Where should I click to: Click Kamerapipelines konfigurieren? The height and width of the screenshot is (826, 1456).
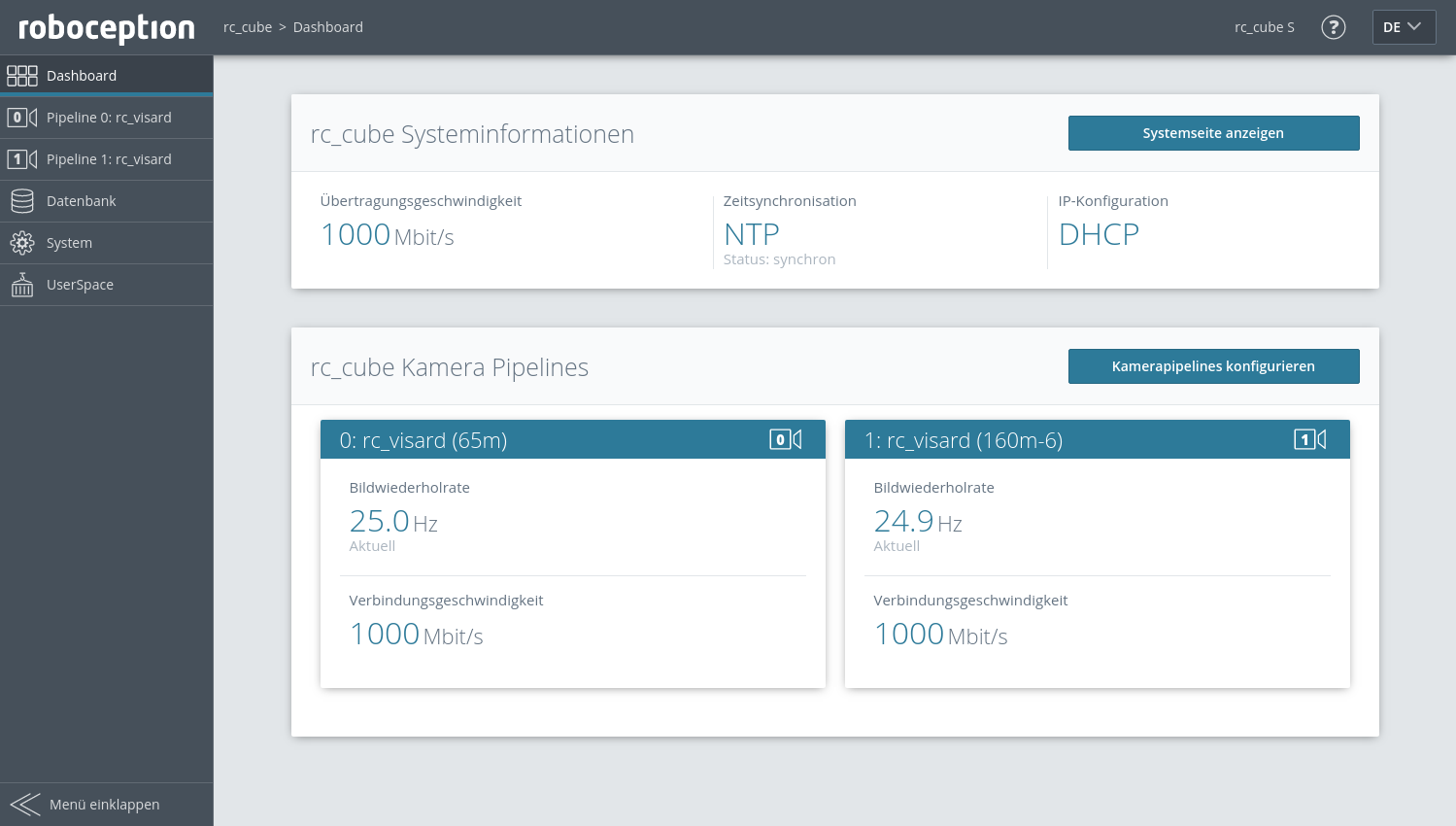[1213, 366]
